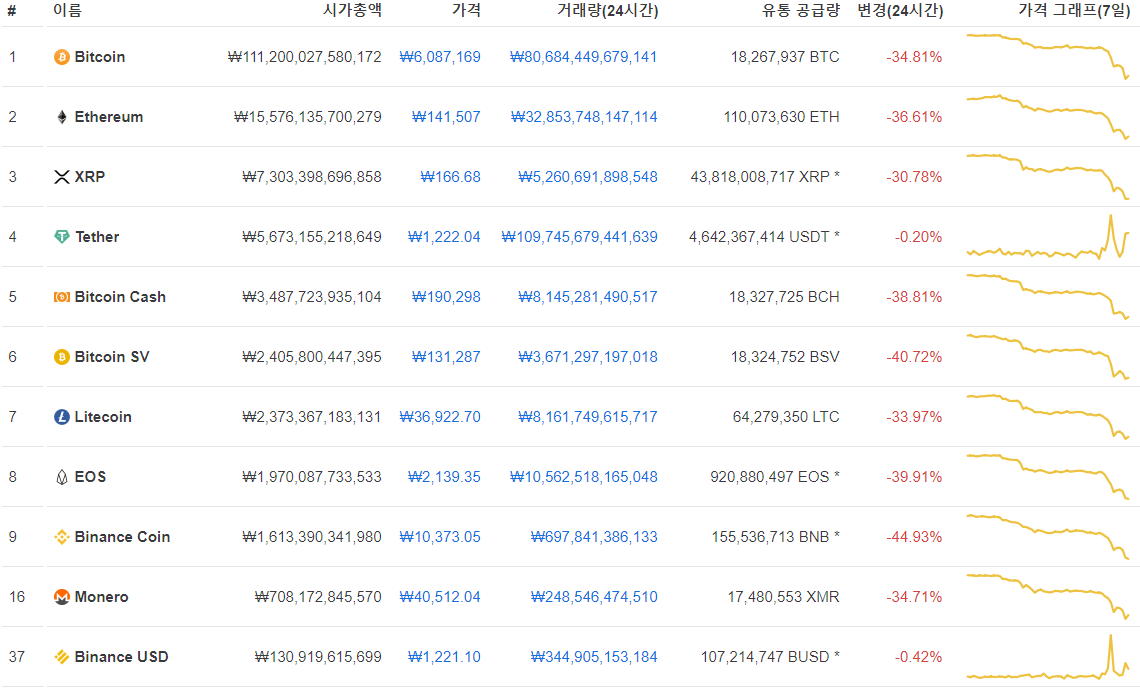Click the Binance USD logo icon

[x=62, y=657]
